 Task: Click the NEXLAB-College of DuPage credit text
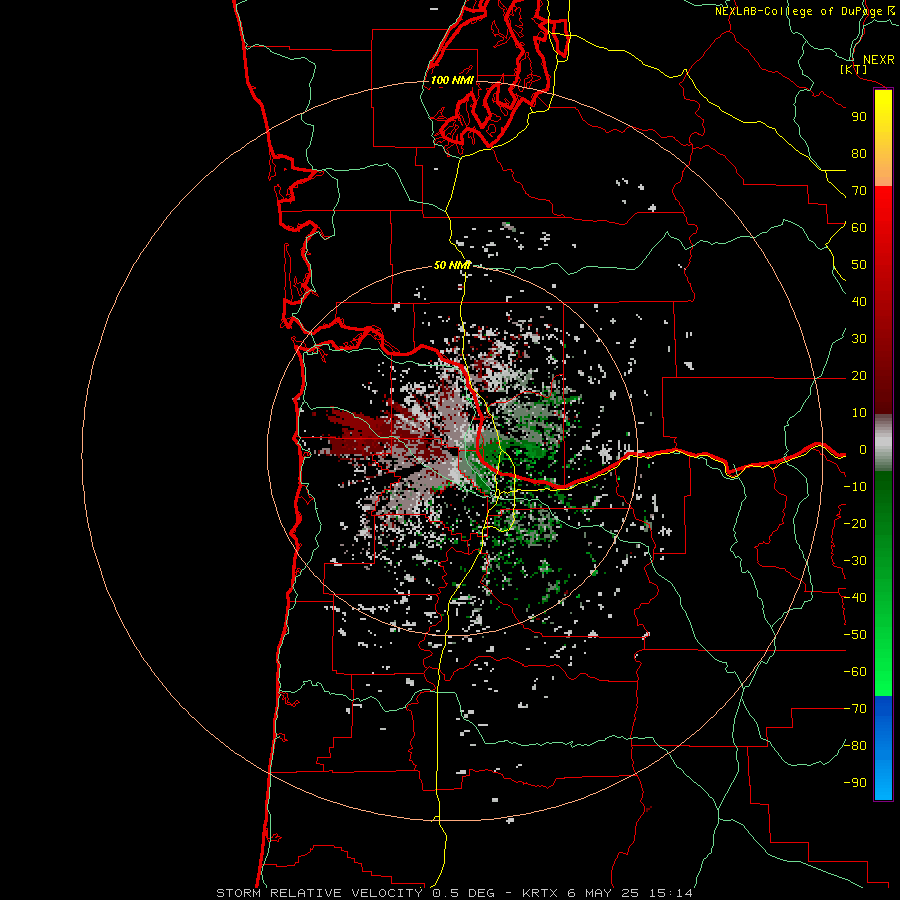coord(805,11)
